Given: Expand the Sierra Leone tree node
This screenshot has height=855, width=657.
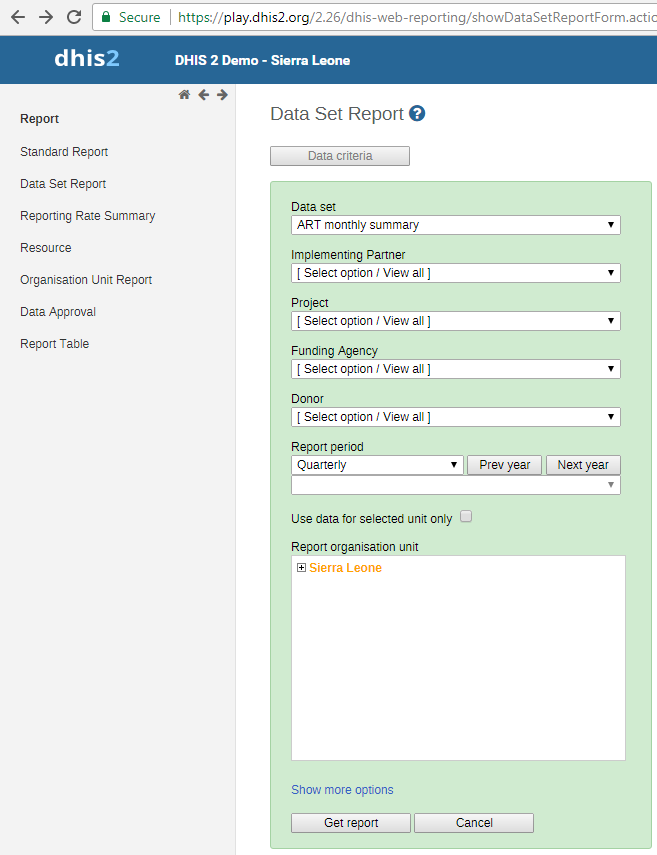Looking at the screenshot, I should coord(301,568).
